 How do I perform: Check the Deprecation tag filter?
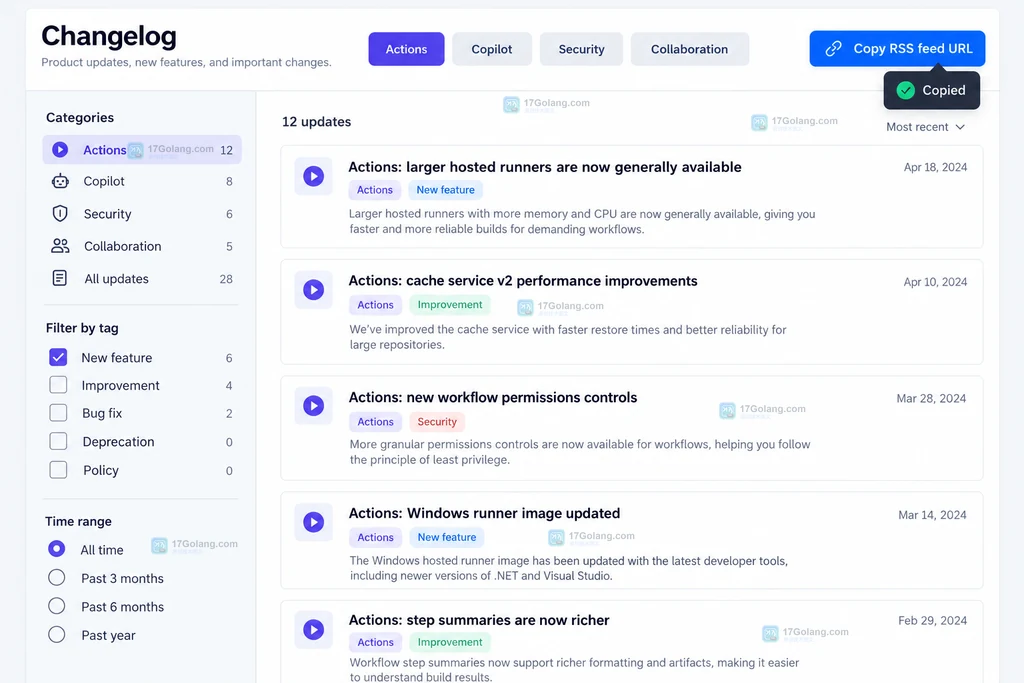pyautogui.click(x=58, y=441)
